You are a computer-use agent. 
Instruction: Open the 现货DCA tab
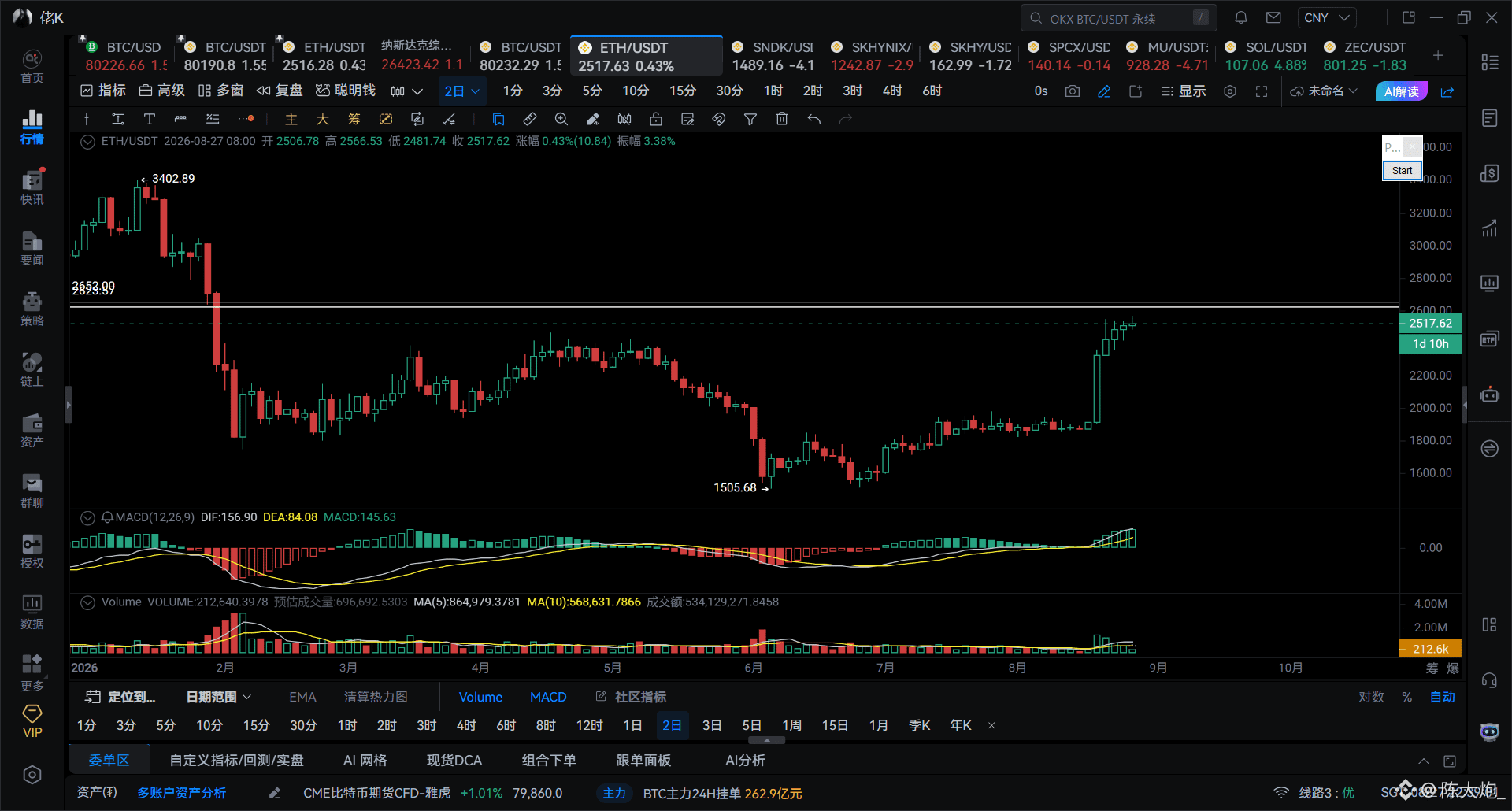click(x=454, y=761)
